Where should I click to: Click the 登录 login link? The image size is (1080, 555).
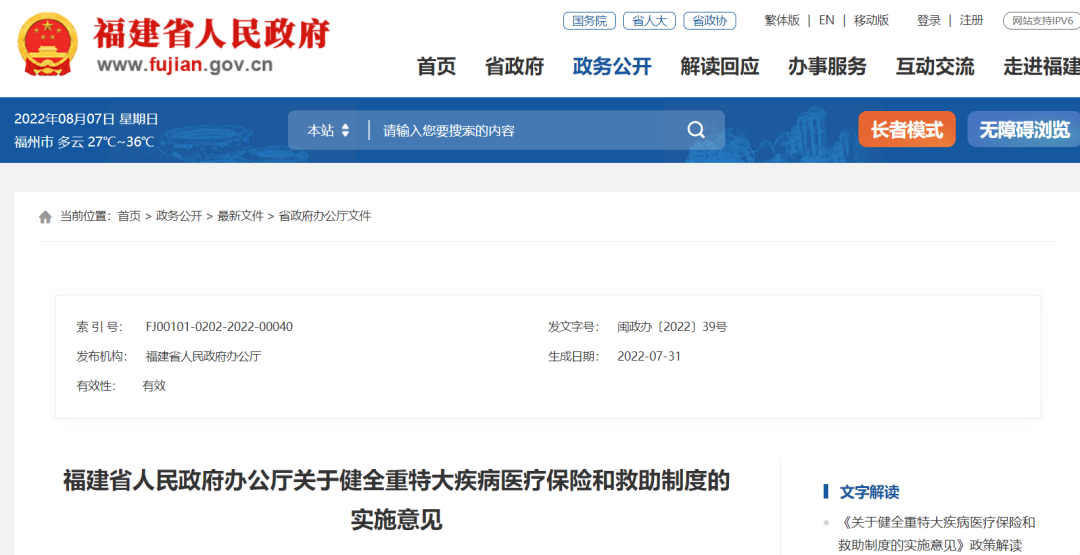928,20
